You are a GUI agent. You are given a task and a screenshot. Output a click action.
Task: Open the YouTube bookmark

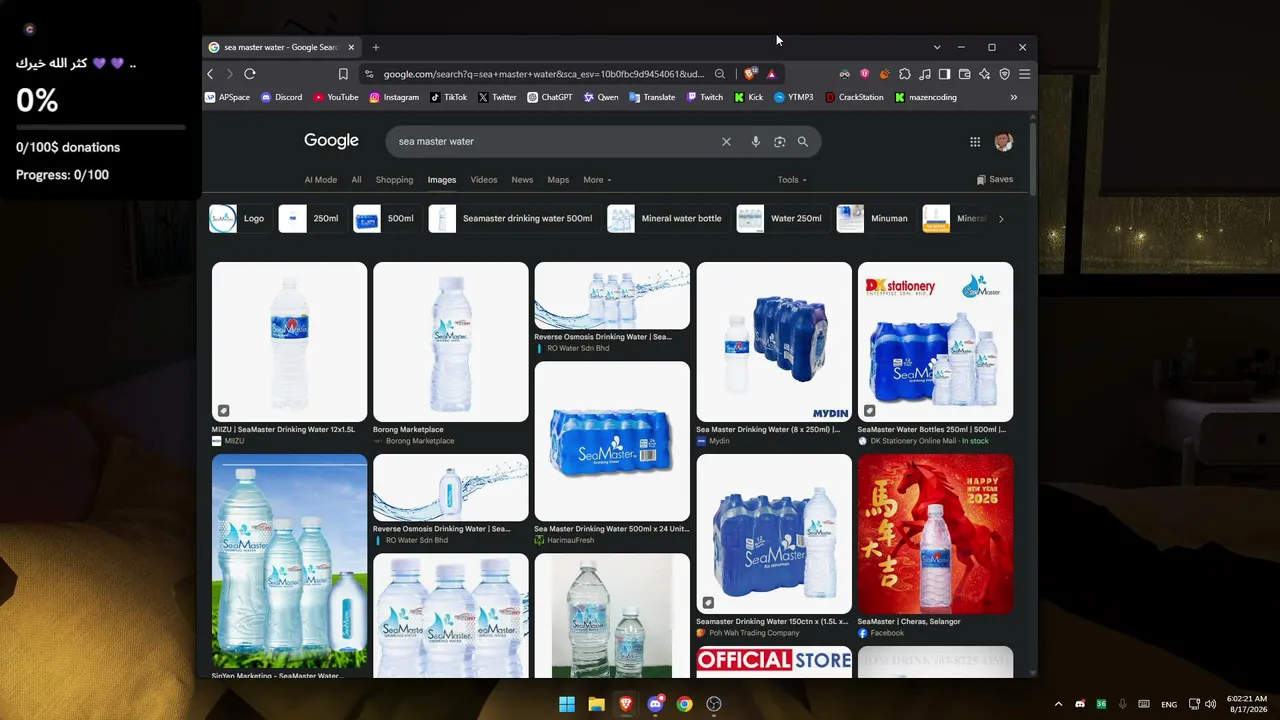[336, 97]
